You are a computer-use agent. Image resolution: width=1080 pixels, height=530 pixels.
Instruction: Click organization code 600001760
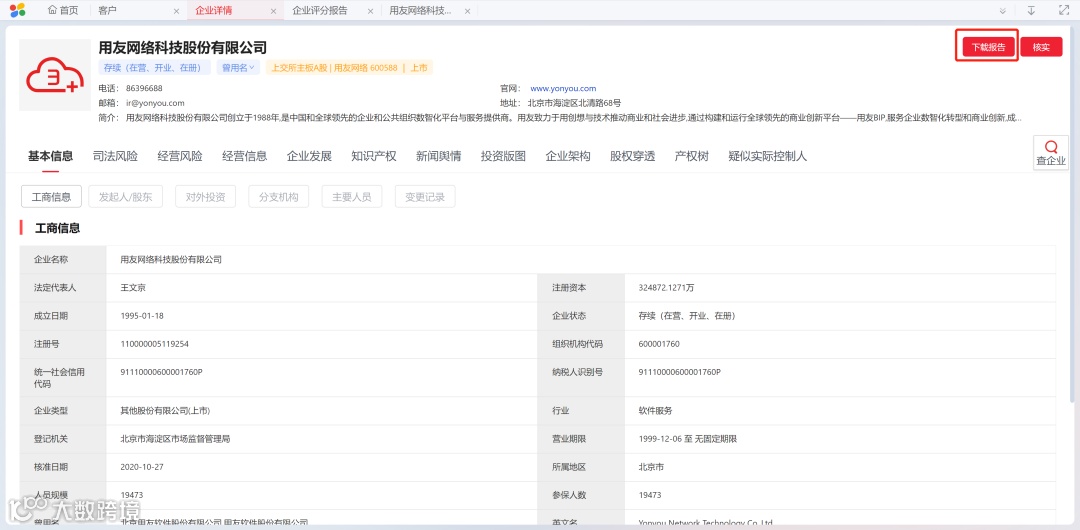pyautogui.click(x=659, y=344)
